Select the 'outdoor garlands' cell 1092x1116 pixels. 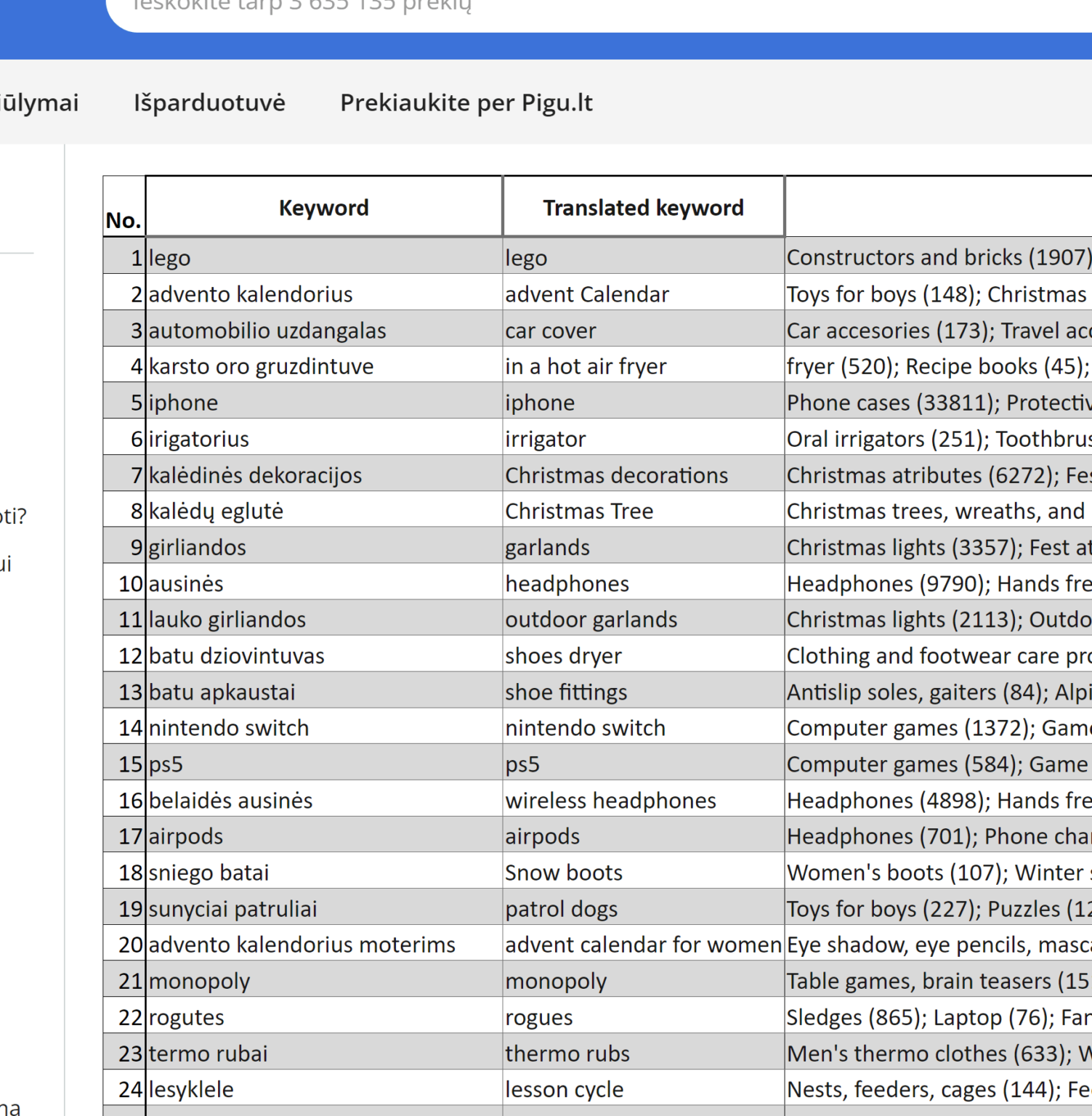[643, 618]
